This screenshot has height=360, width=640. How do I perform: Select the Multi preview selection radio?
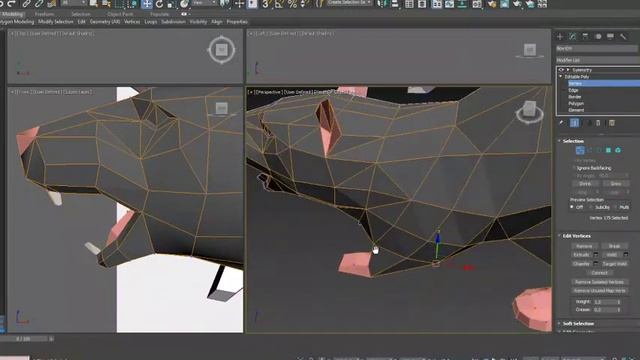pos(615,207)
